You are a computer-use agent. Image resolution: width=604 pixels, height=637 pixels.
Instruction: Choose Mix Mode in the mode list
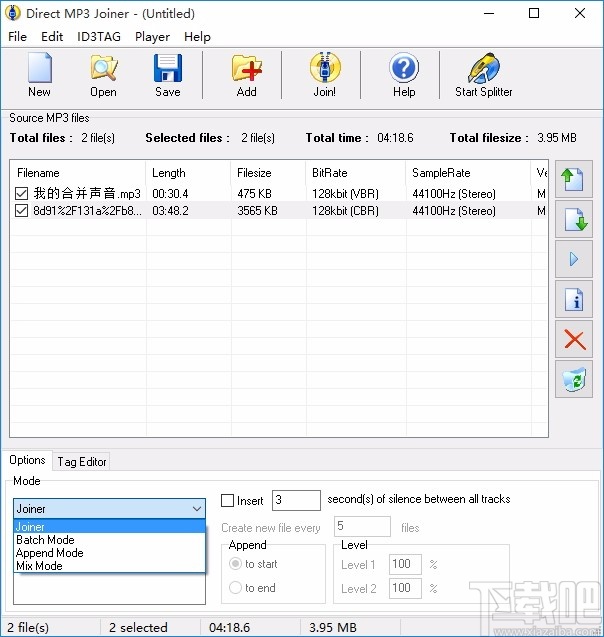(109, 566)
